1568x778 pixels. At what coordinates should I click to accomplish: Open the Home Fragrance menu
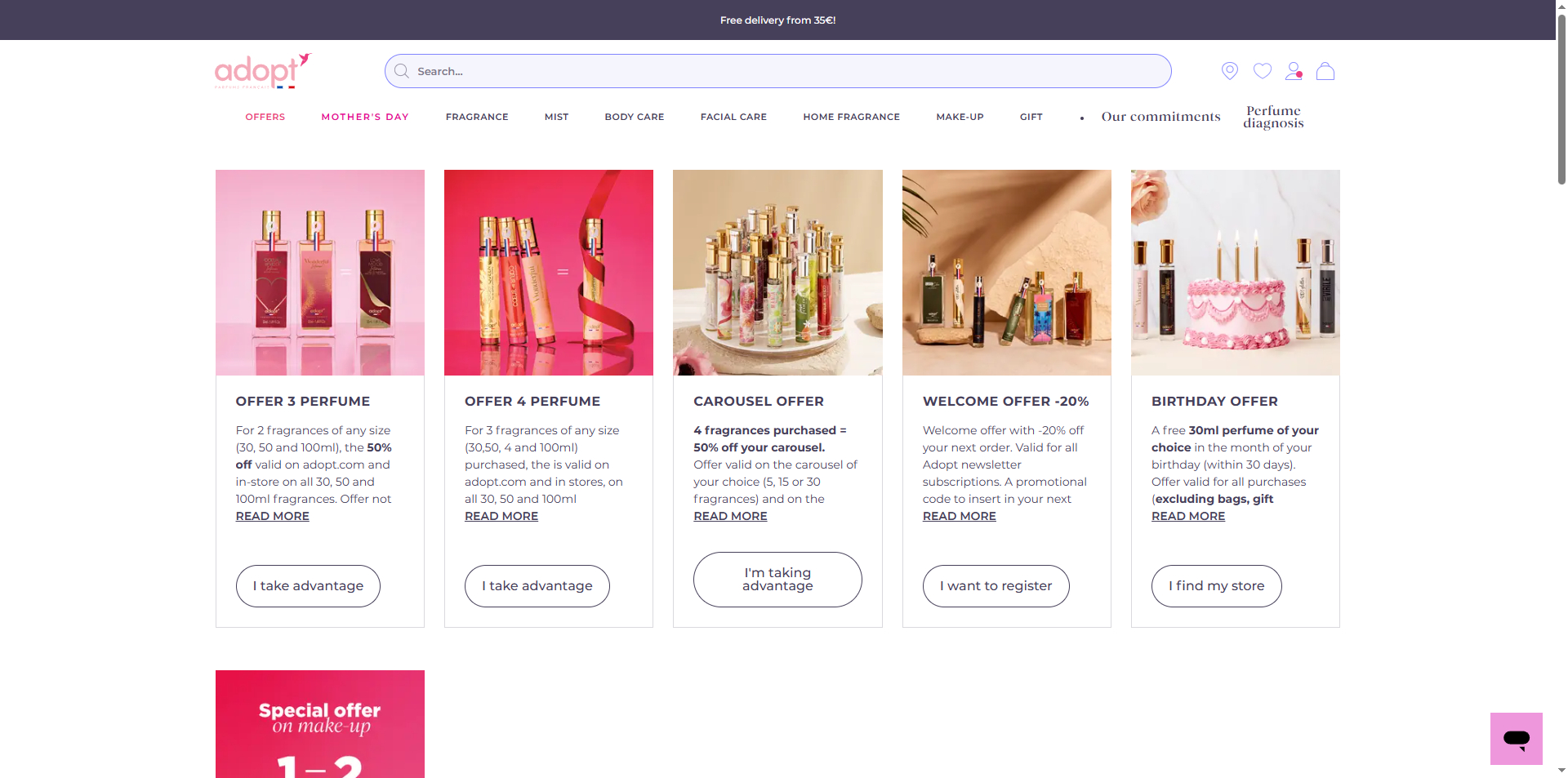pyautogui.click(x=851, y=117)
